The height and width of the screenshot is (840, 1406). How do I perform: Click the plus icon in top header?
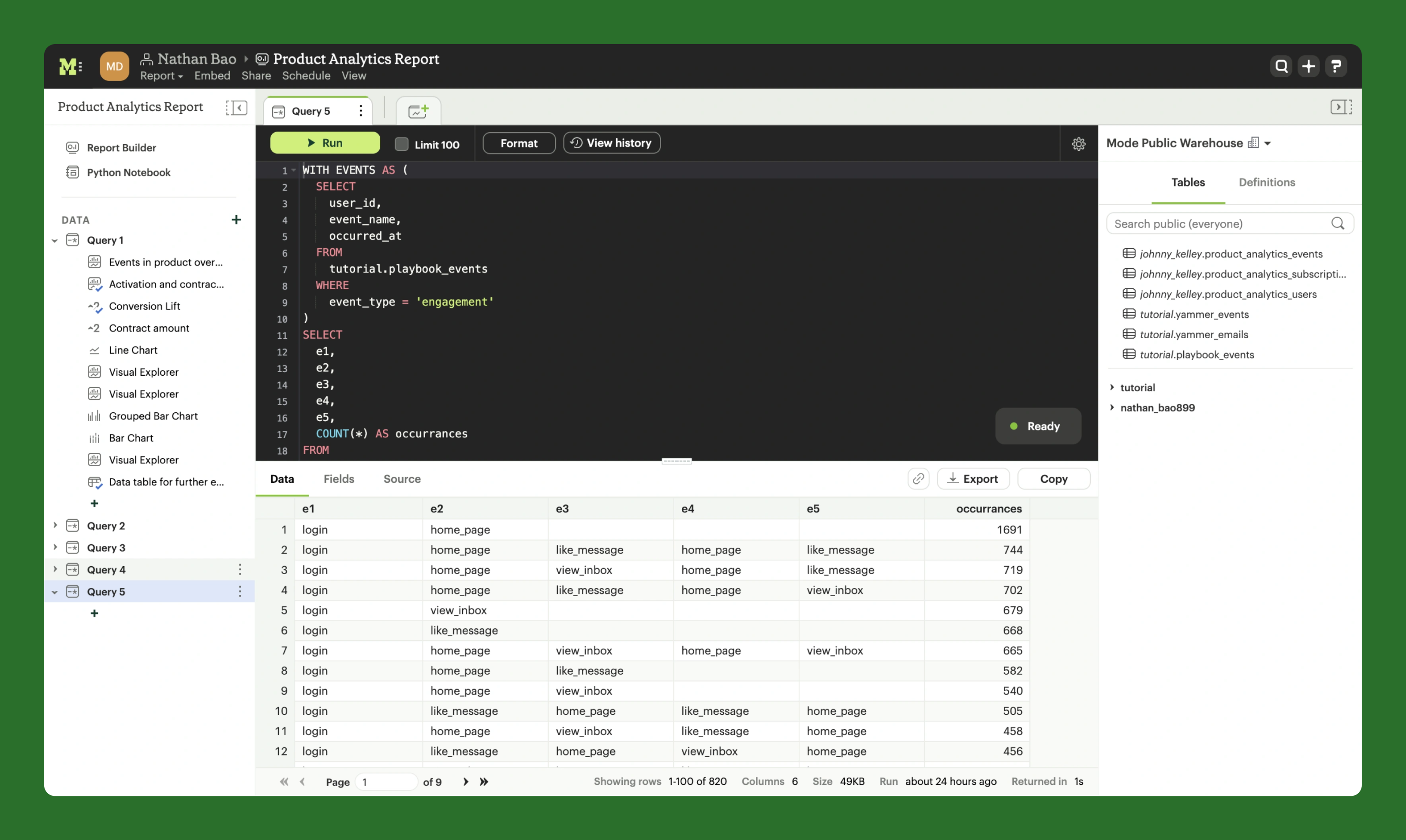coord(1308,66)
